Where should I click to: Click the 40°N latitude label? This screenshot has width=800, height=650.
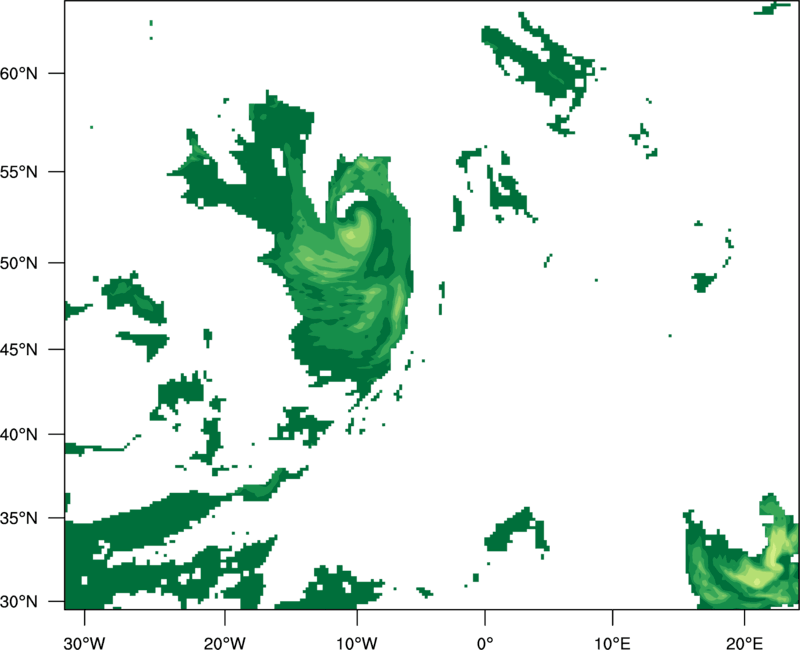coord(19,435)
